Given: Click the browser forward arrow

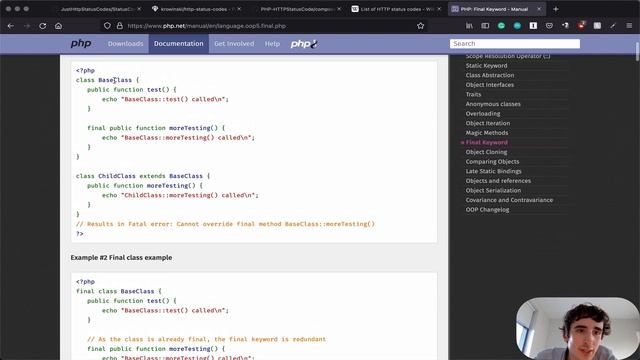Looking at the screenshot, I should coord(27,26).
